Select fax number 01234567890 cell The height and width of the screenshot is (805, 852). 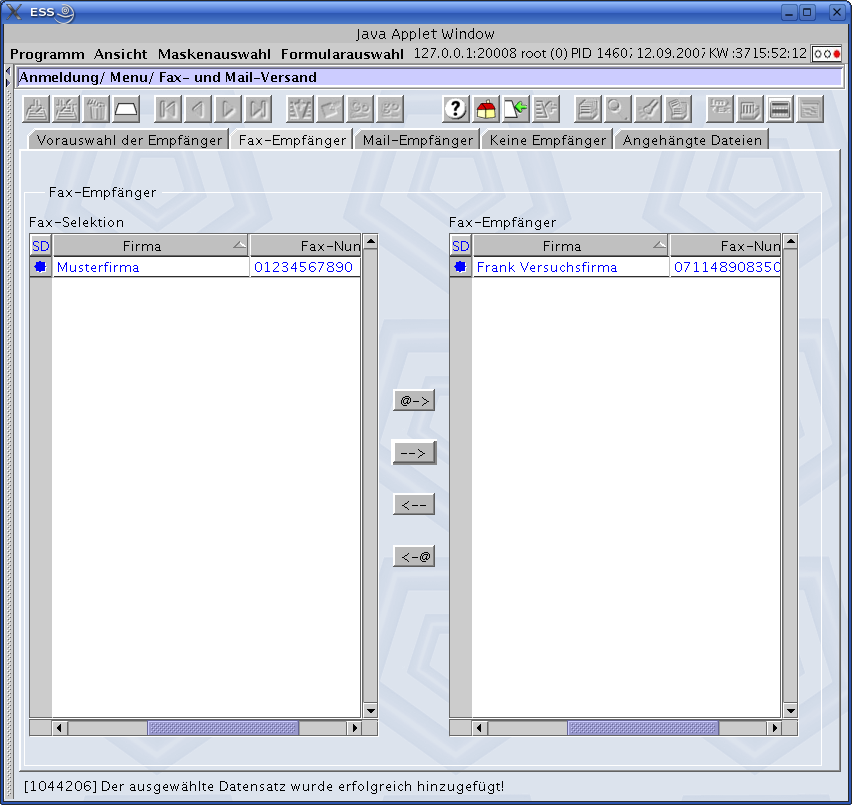[x=305, y=267]
